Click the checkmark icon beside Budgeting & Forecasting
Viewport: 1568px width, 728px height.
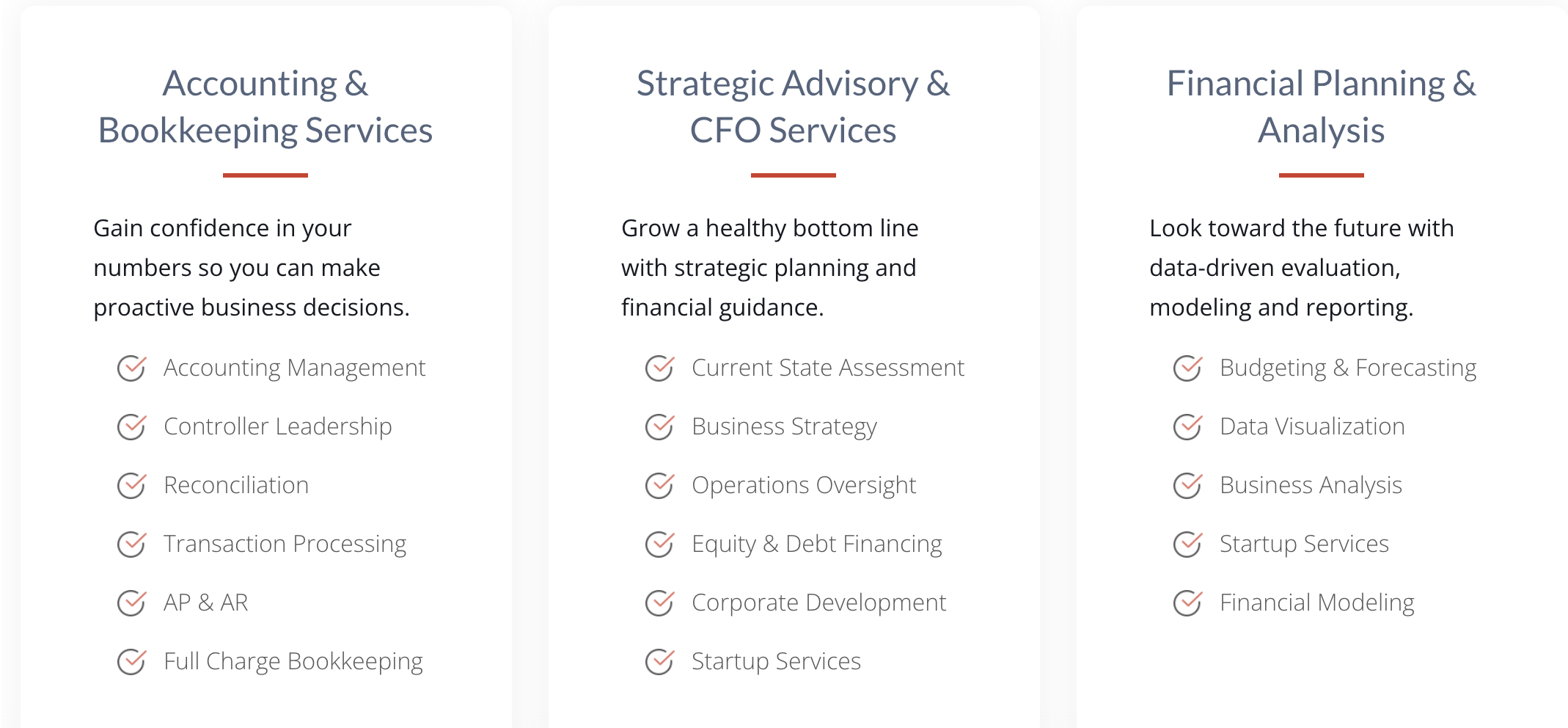[1188, 368]
